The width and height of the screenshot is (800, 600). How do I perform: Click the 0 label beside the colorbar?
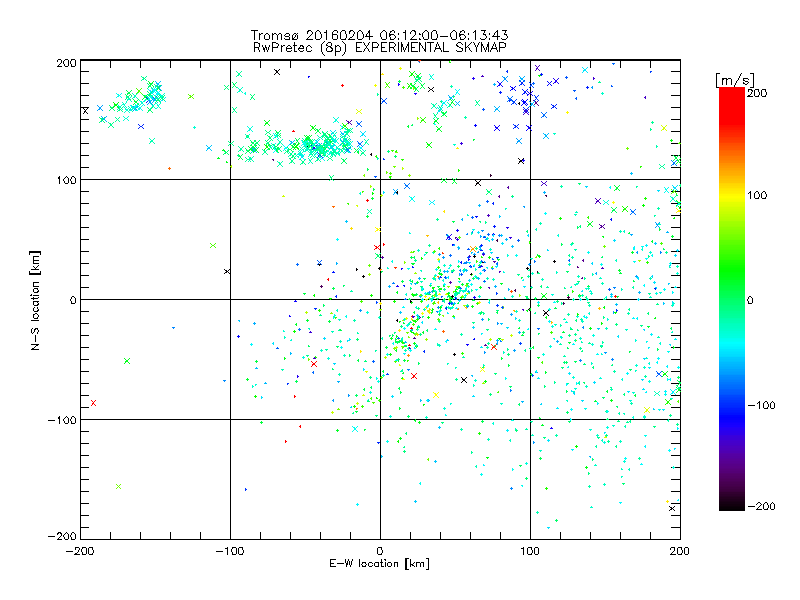[x=750, y=300]
